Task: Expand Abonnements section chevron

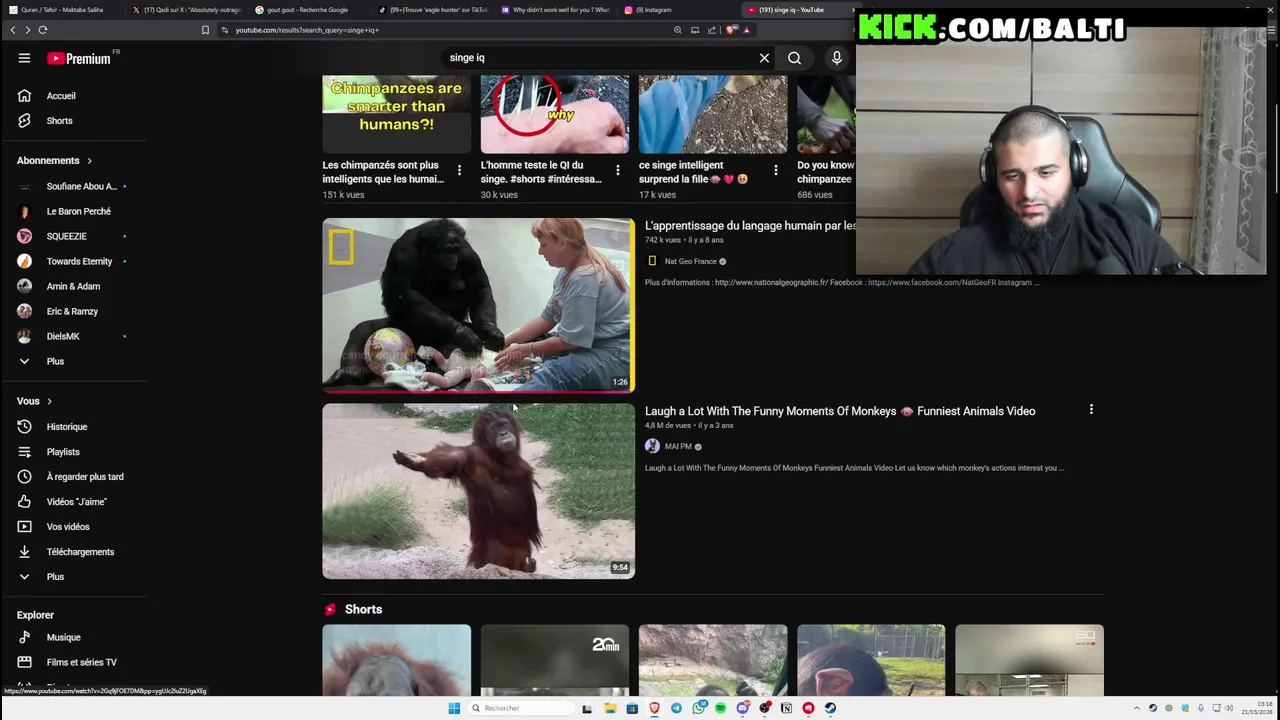Action: (89, 161)
